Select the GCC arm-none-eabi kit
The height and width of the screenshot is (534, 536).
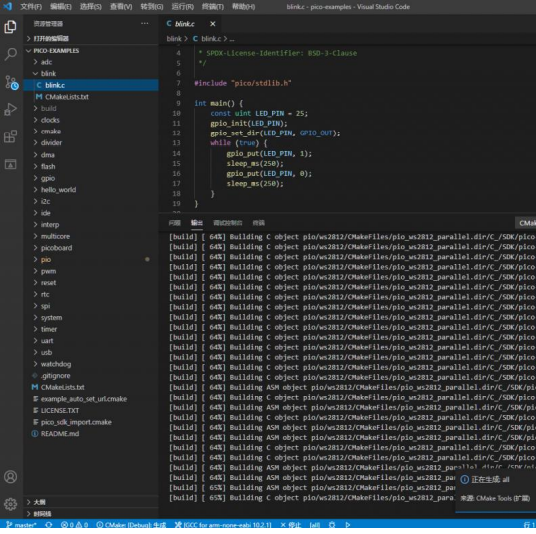(x=223, y=524)
